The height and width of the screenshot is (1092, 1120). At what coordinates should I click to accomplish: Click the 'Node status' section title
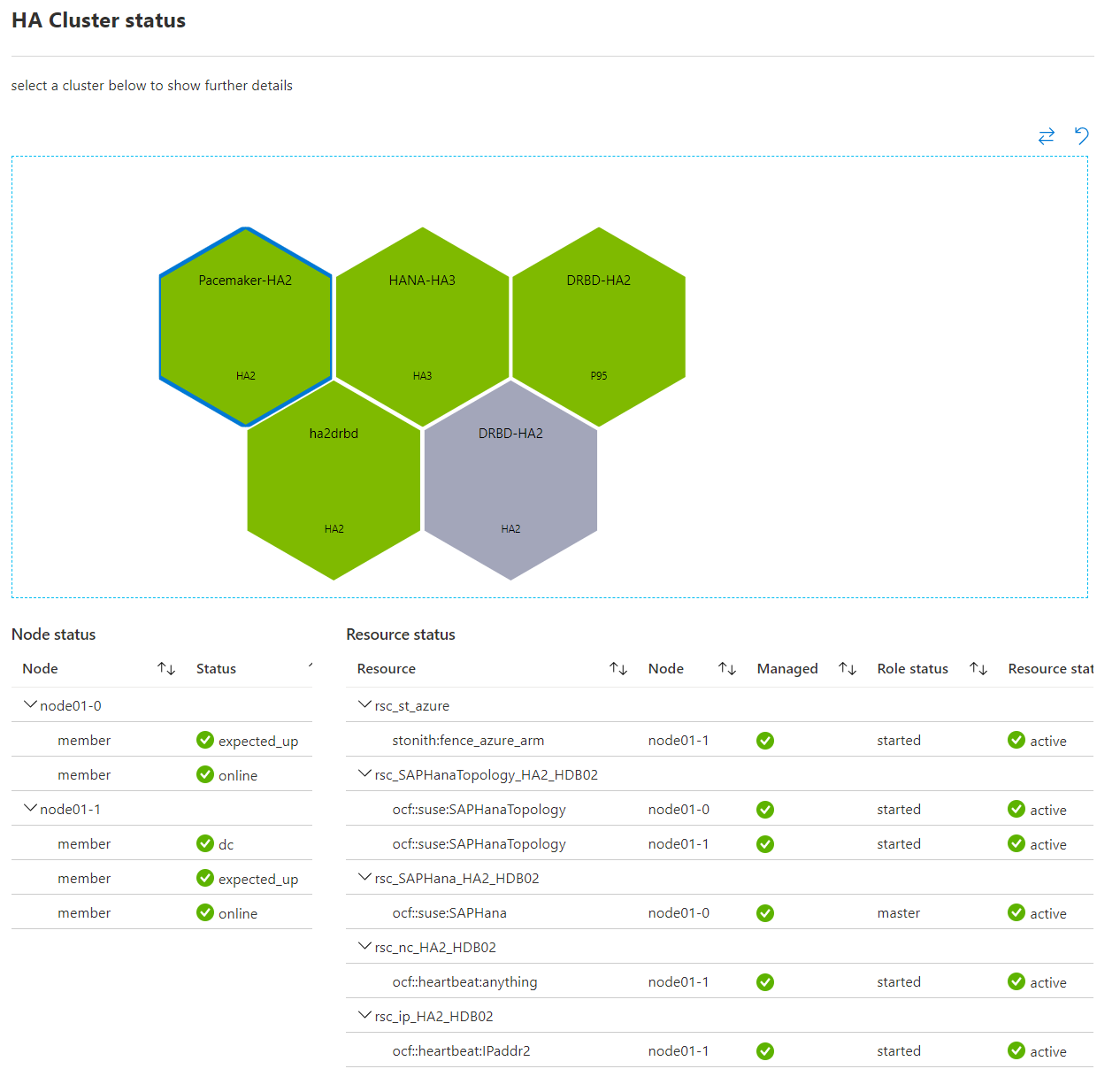(53, 634)
